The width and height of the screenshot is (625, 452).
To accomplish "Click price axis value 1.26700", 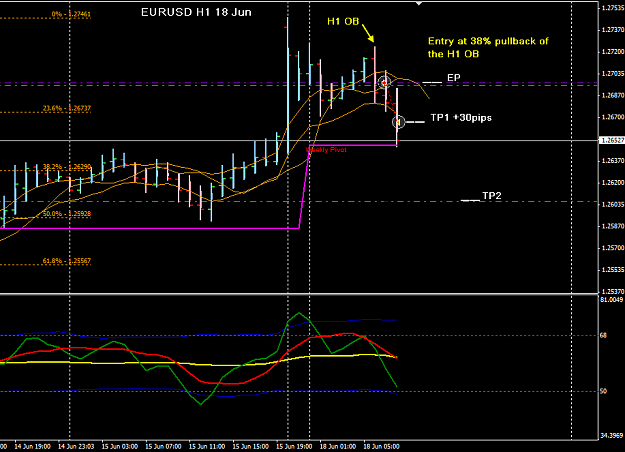I will click(612, 117).
